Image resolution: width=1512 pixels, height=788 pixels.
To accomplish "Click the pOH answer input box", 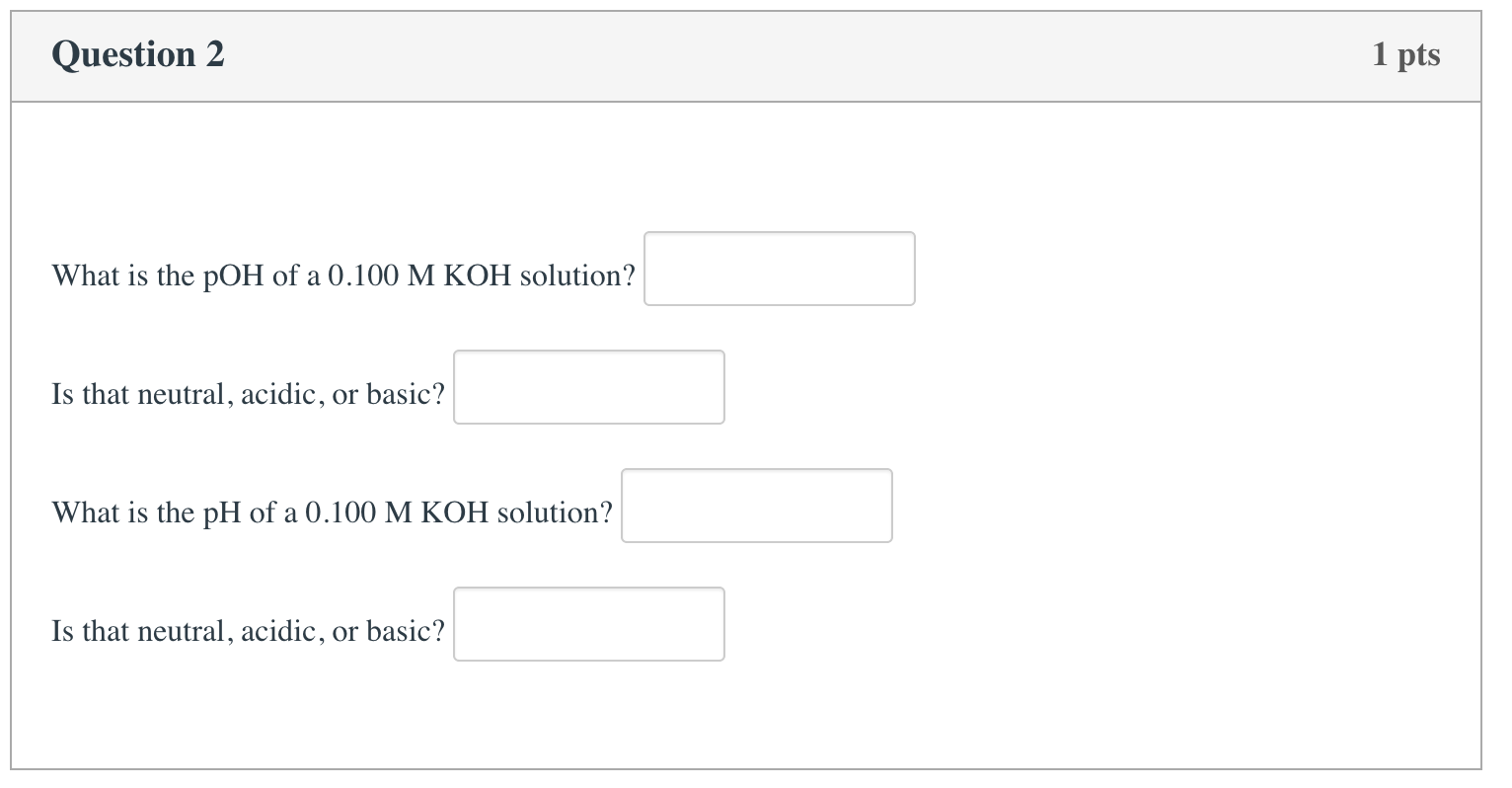I will [779, 269].
